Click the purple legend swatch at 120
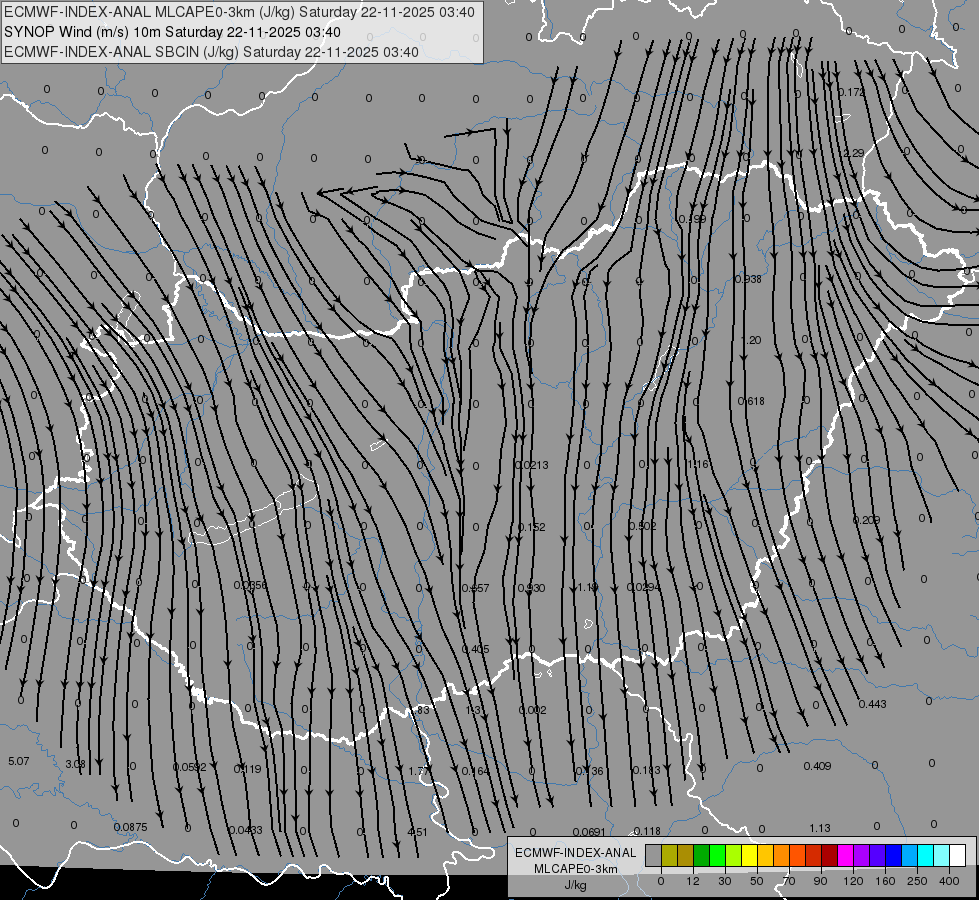The height and width of the screenshot is (900, 979). pos(862,856)
